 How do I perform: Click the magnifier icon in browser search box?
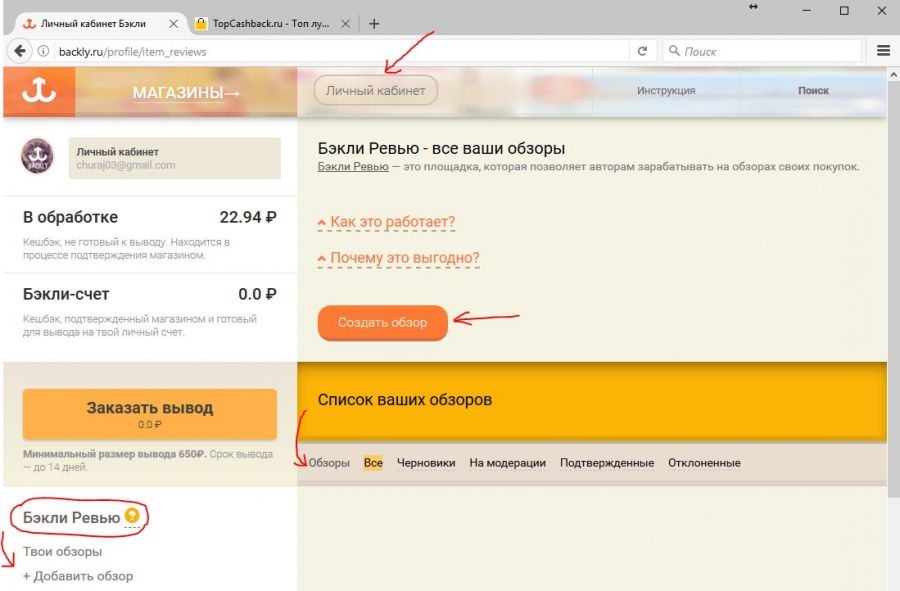click(674, 50)
